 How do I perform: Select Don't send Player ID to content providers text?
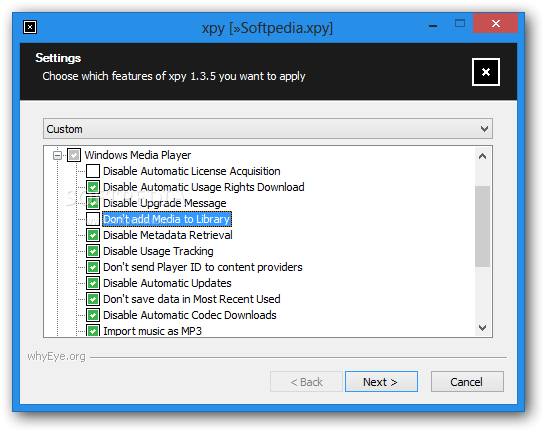tap(203, 267)
